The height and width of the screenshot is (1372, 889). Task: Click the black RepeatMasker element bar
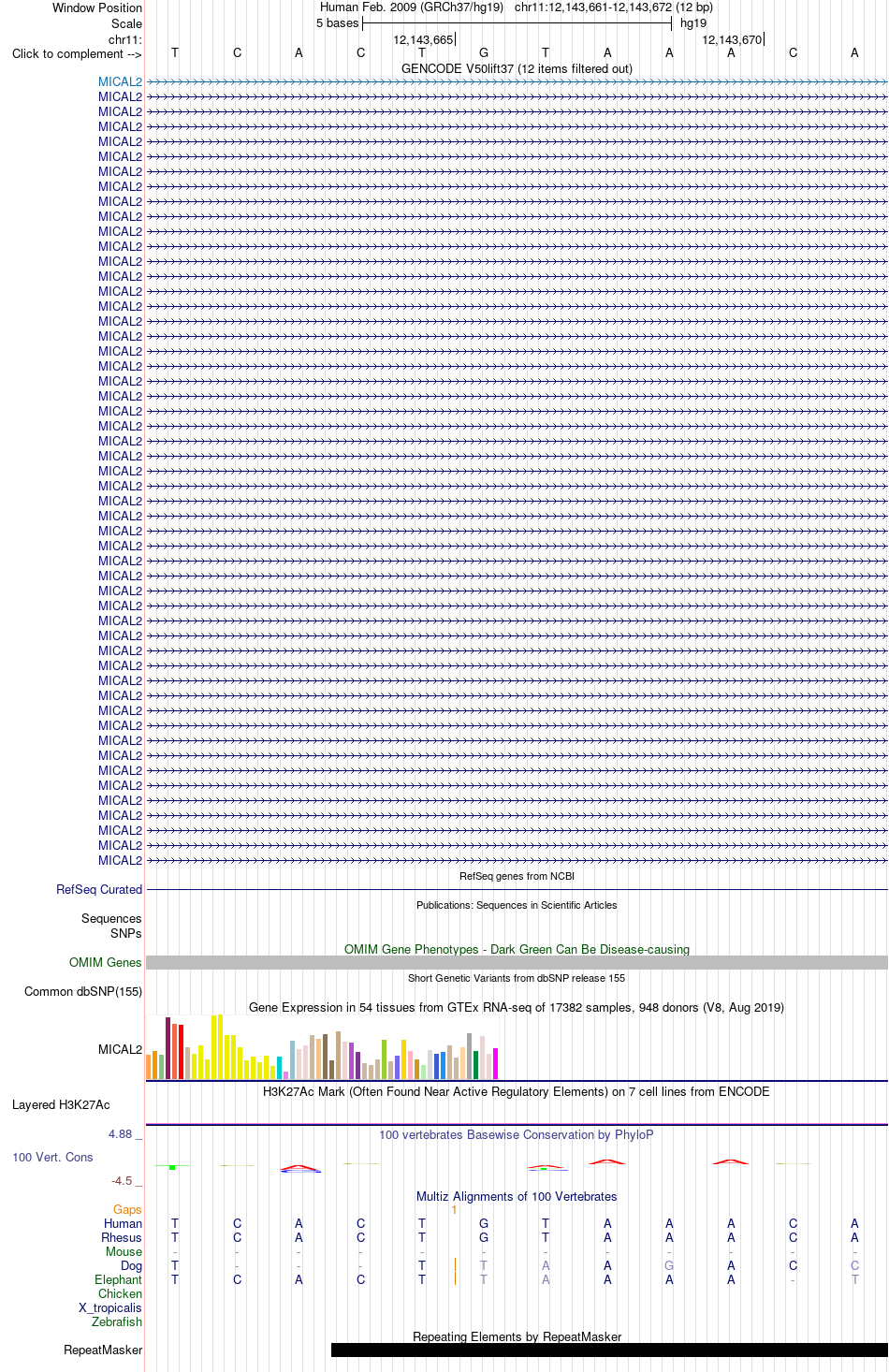point(609,1350)
